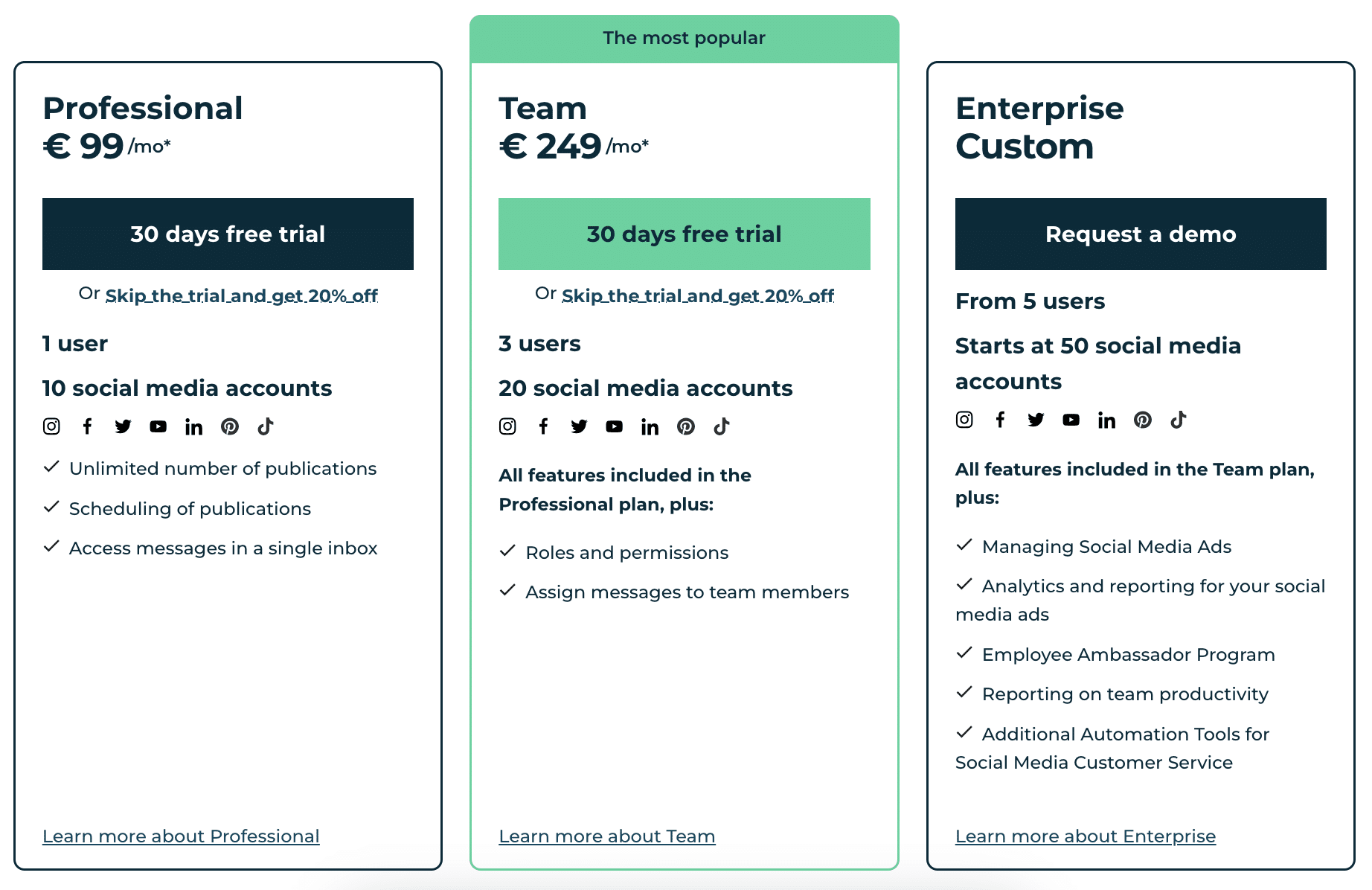Open Learn more about Enterprise link

pyautogui.click(x=1086, y=836)
